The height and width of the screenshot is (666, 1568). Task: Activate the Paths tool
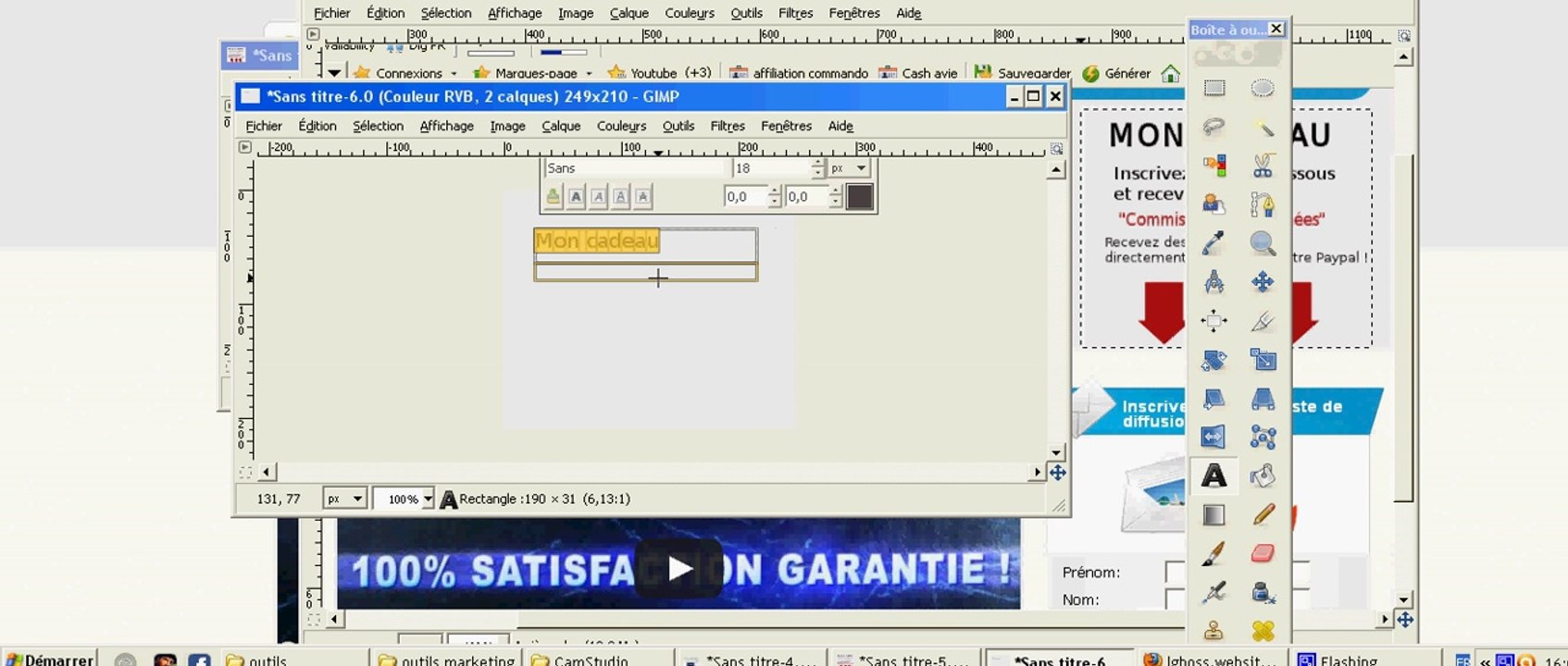[1263, 204]
